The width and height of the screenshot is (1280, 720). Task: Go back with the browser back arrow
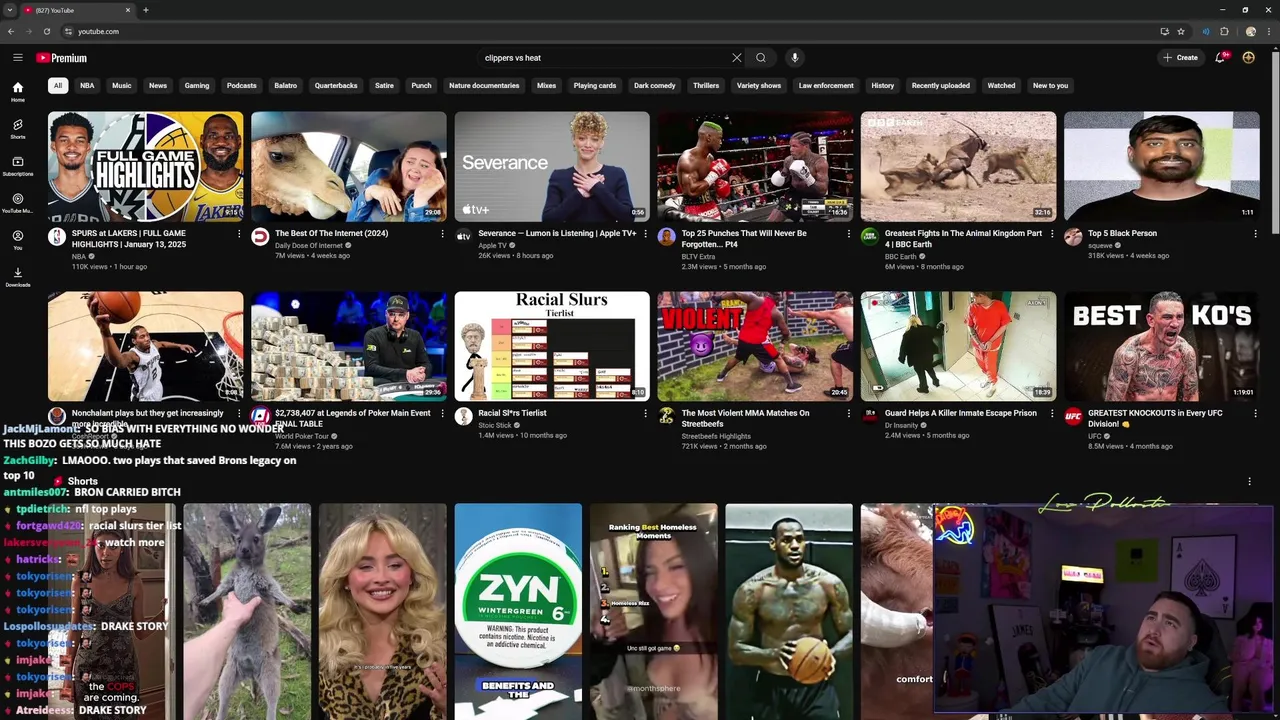11,31
